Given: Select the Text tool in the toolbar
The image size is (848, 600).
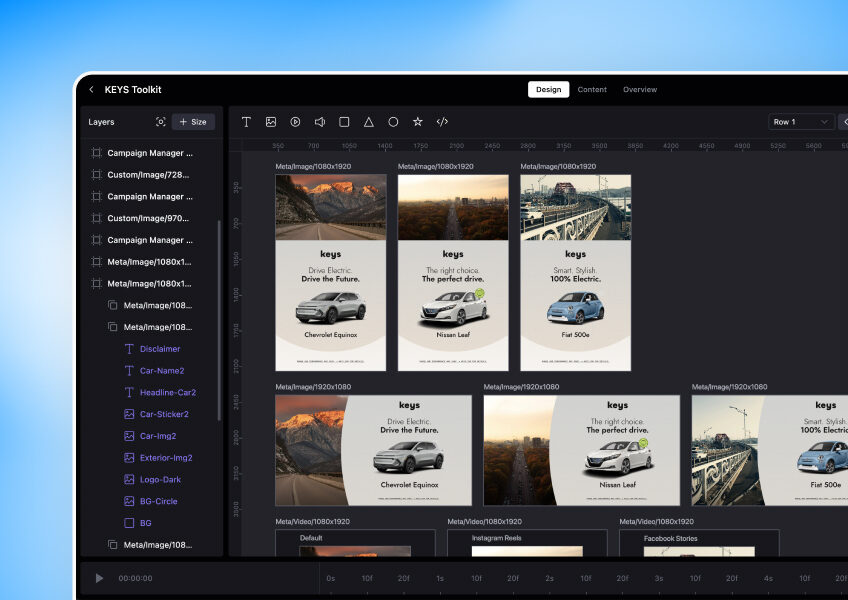Looking at the screenshot, I should [x=246, y=122].
